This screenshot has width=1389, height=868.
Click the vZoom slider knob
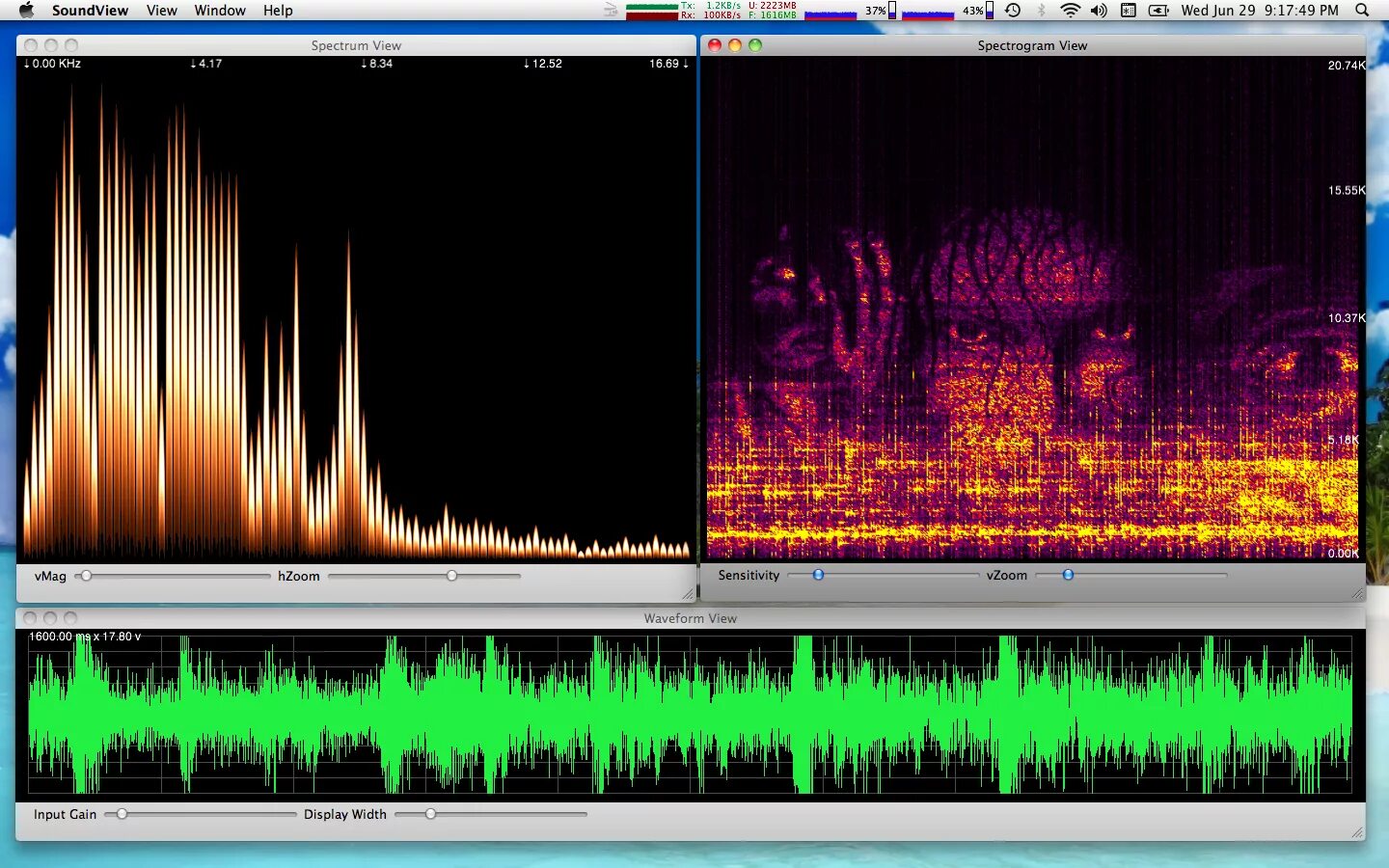(x=1068, y=575)
